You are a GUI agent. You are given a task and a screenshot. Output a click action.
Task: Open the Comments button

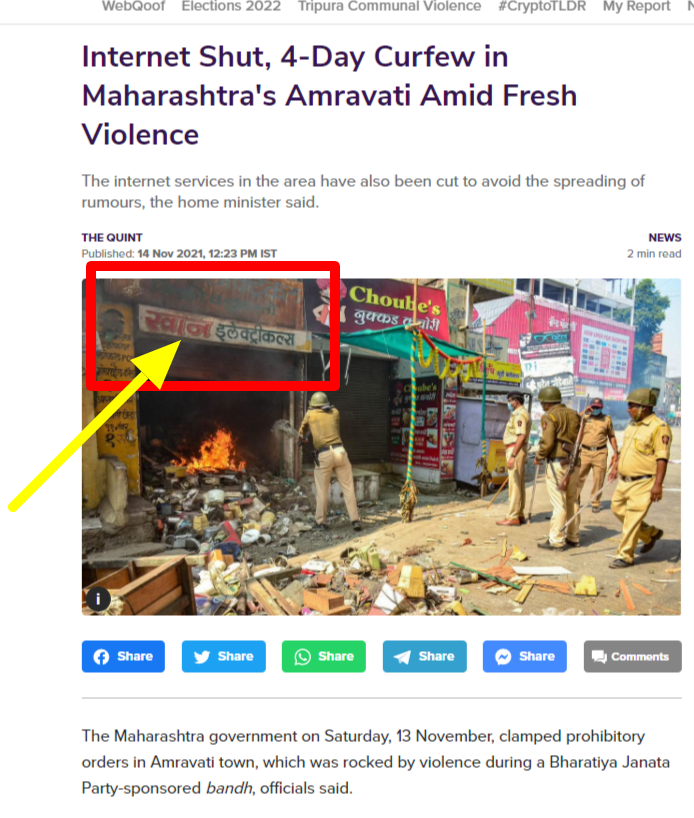(632, 657)
